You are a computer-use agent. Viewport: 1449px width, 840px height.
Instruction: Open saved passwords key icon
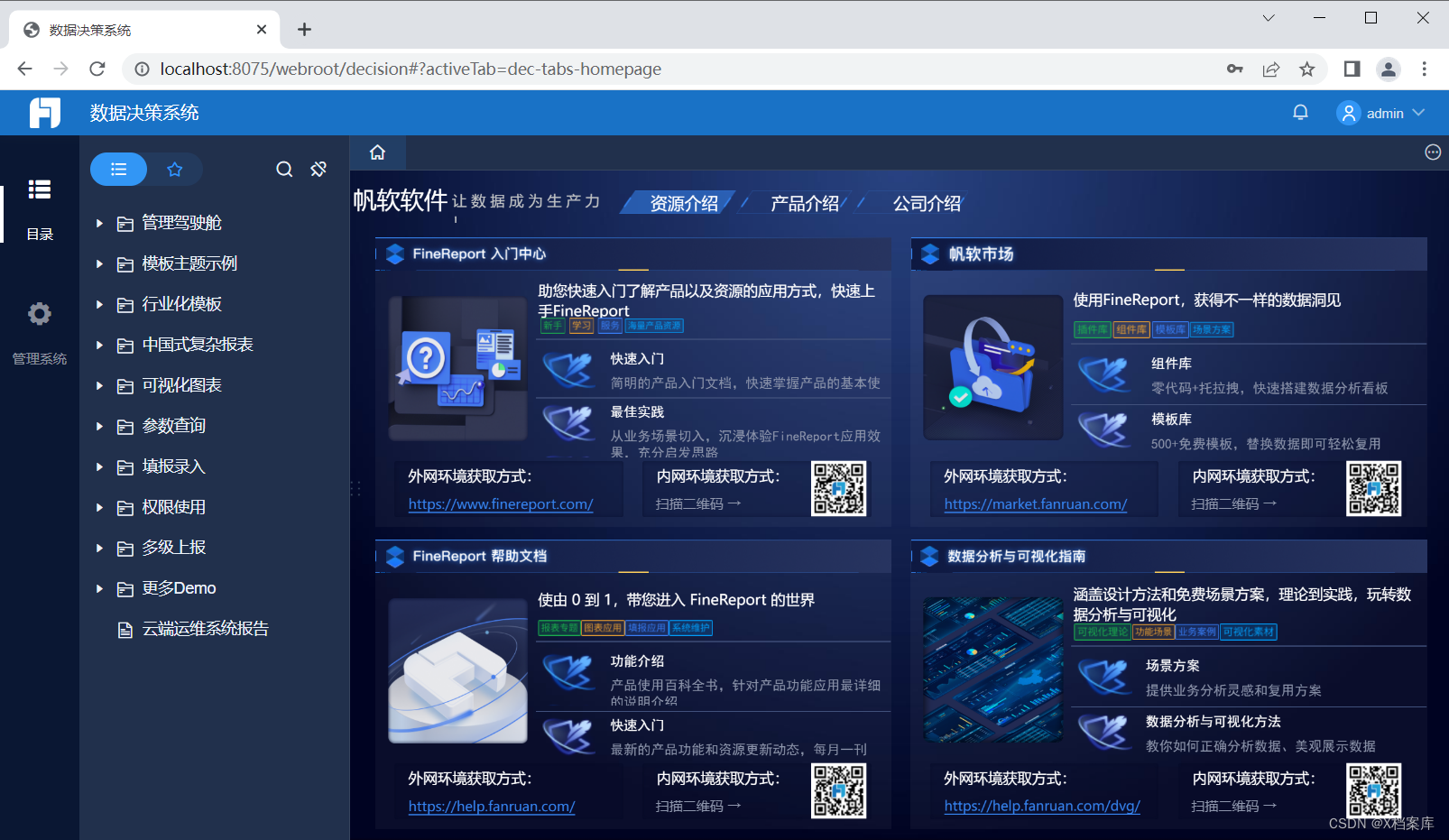pyautogui.click(x=1234, y=69)
